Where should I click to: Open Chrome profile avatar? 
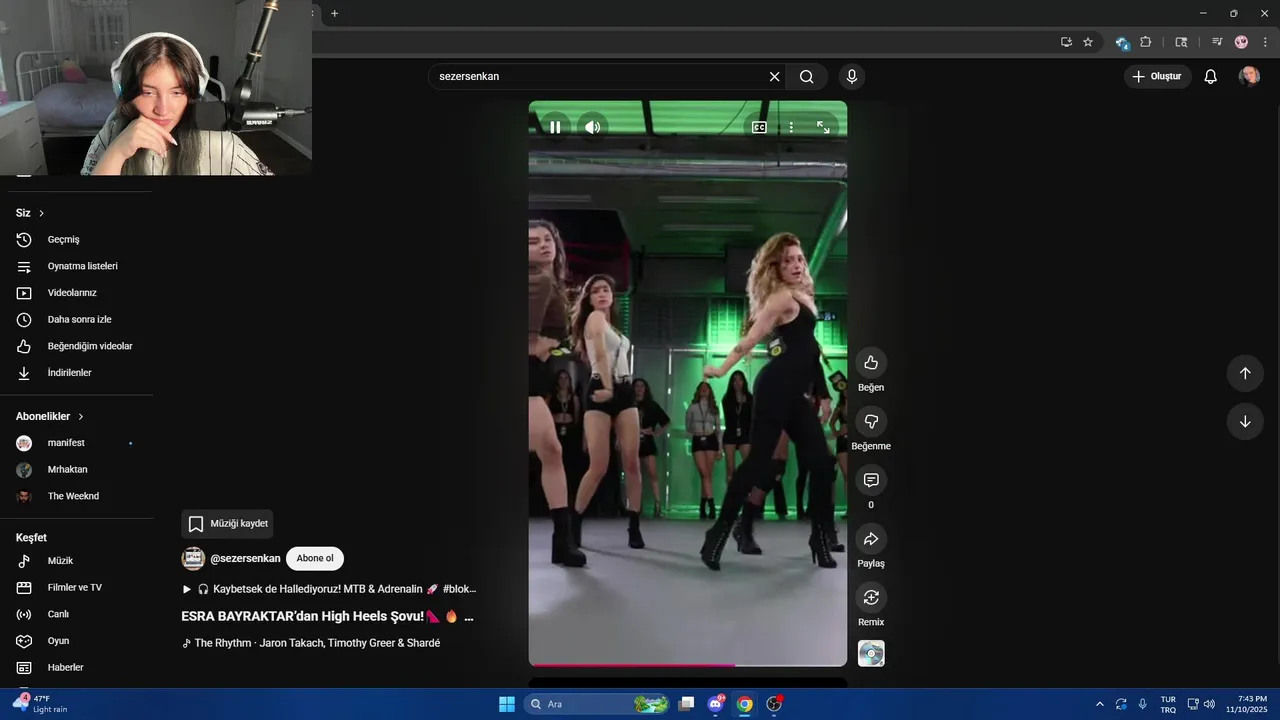(x=1241, y=42)
